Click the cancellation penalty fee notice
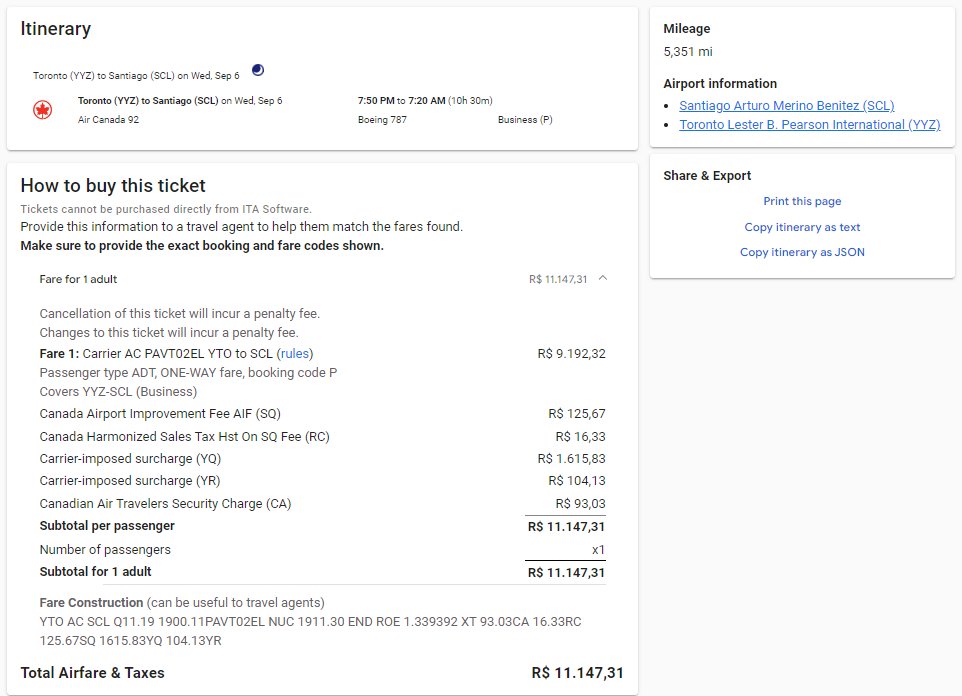 coord(180,314)
